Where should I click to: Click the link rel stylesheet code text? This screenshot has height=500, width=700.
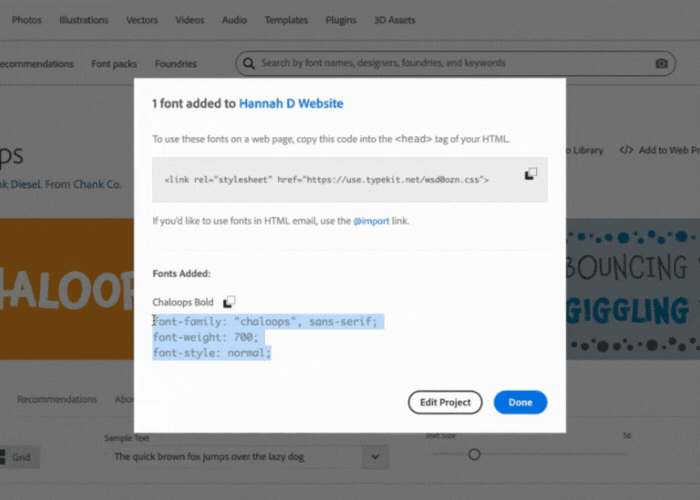[327, 180]
